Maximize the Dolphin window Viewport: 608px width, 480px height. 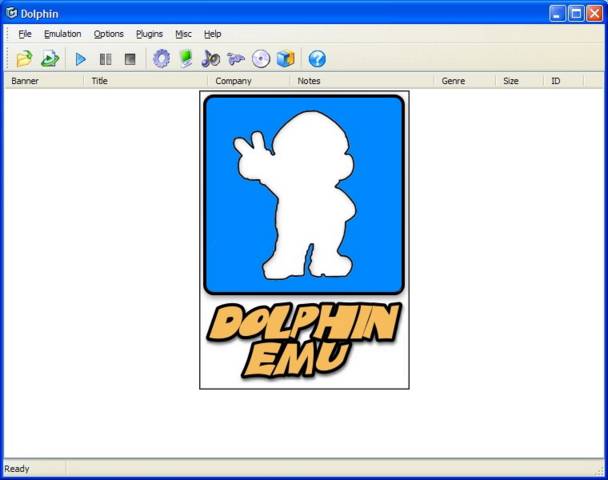coord(576,14)
